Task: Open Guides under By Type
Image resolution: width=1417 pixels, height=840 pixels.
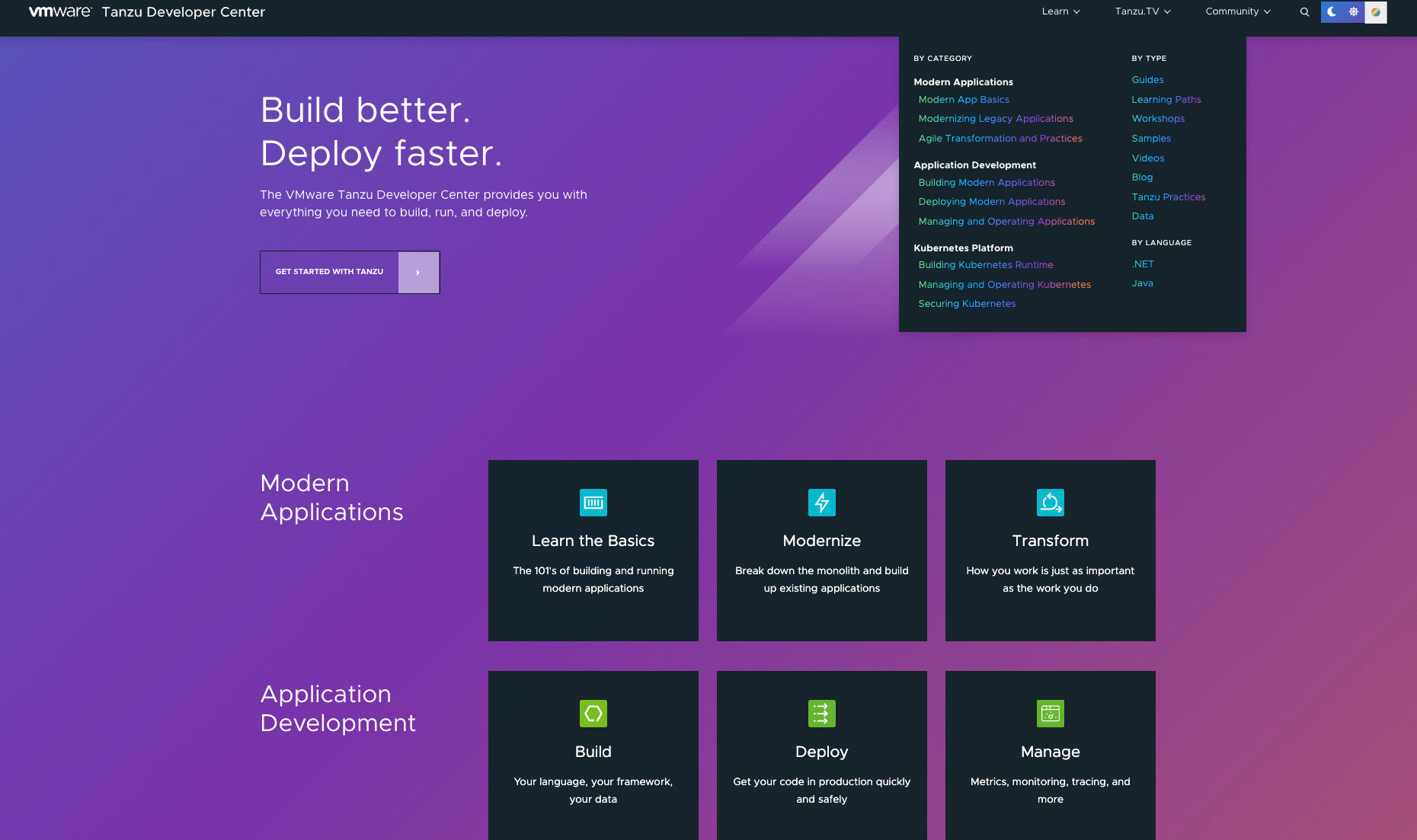Action: (x=1147, y=80)
